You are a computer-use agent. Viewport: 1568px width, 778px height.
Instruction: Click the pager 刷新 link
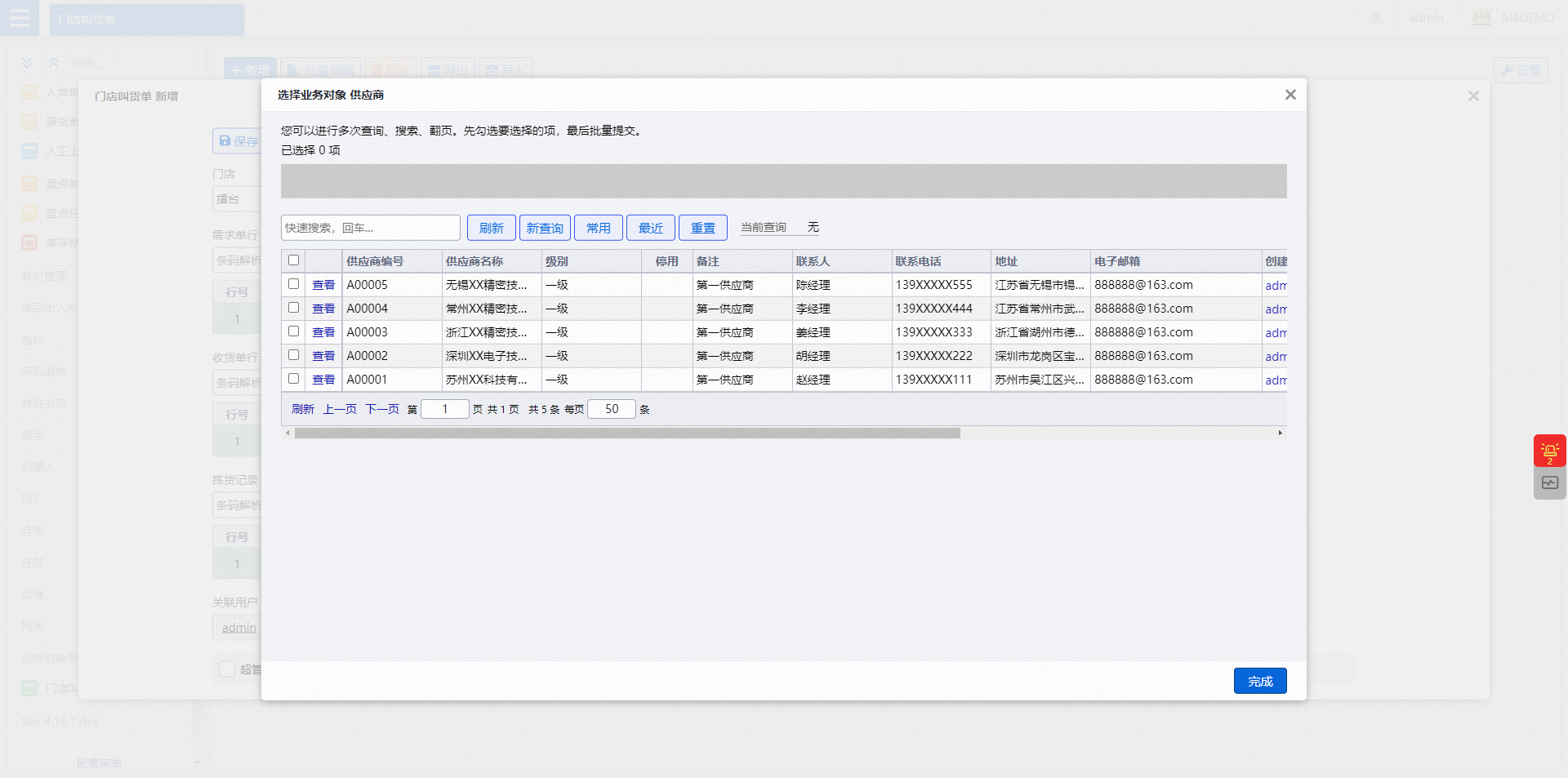click(x=303, y=409)
